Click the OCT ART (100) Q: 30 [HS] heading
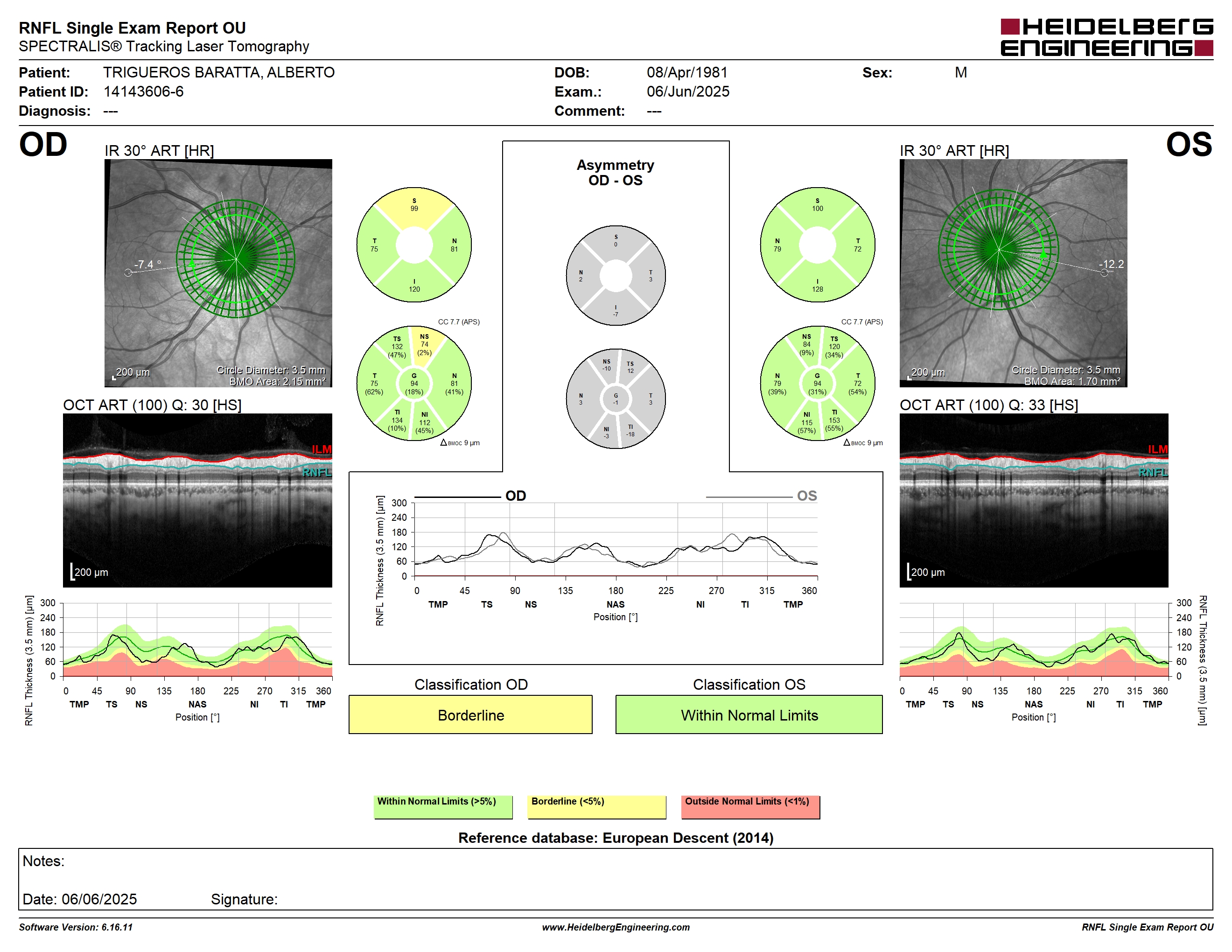This screenshot has width=1232, height=952. click(x=152, y=405)
